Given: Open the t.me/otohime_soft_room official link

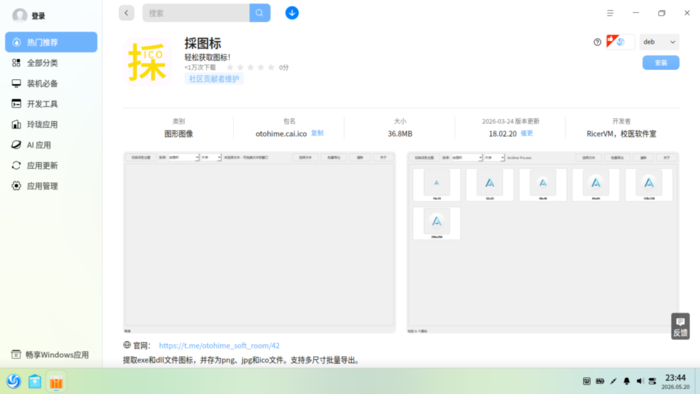Looking at the screenshot, I should point(219,345).
